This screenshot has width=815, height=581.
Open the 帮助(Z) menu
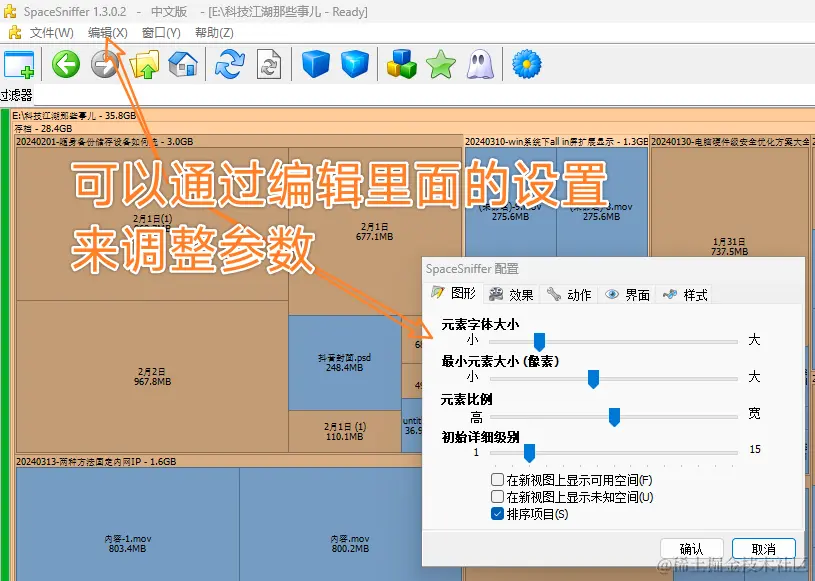point(214,33)
